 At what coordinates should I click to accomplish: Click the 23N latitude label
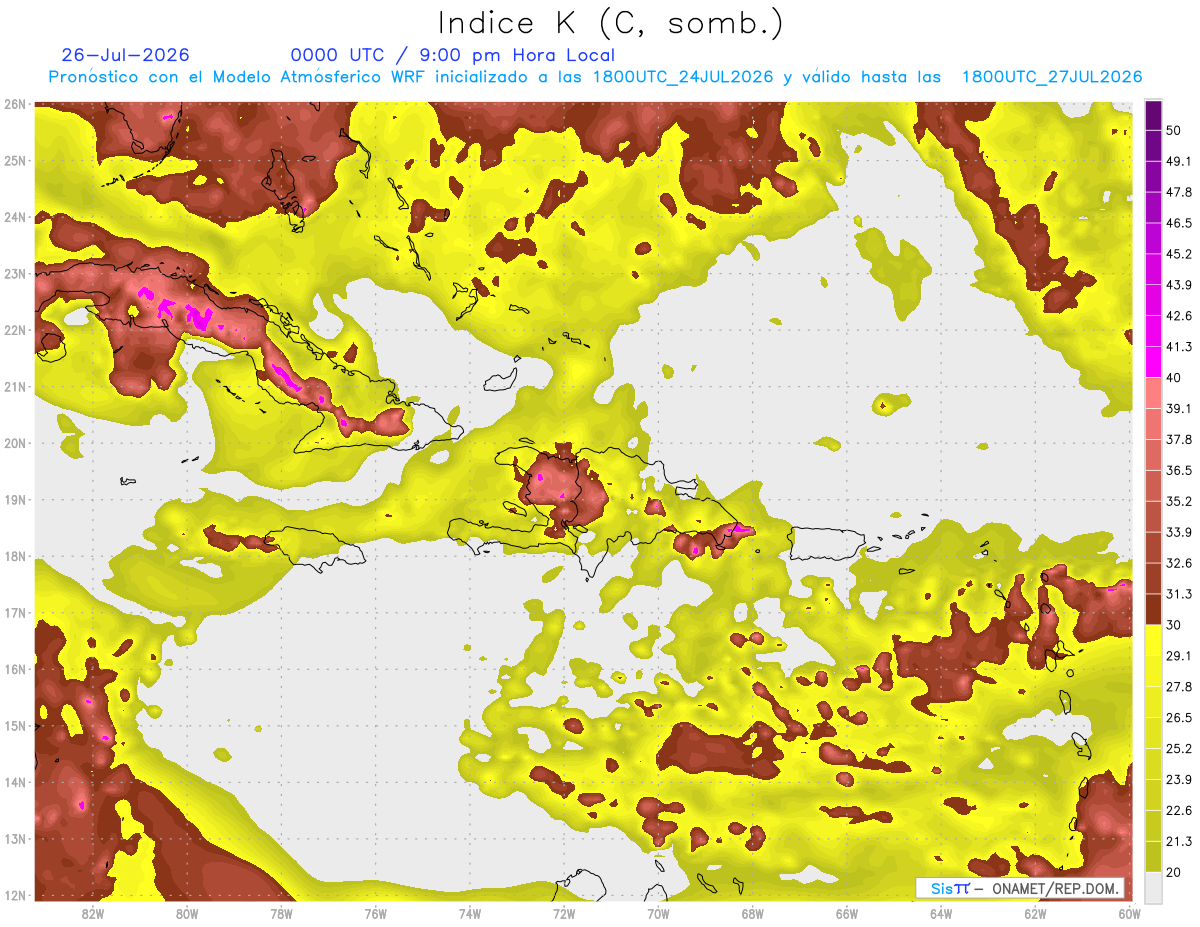click(x=15, y=273)
